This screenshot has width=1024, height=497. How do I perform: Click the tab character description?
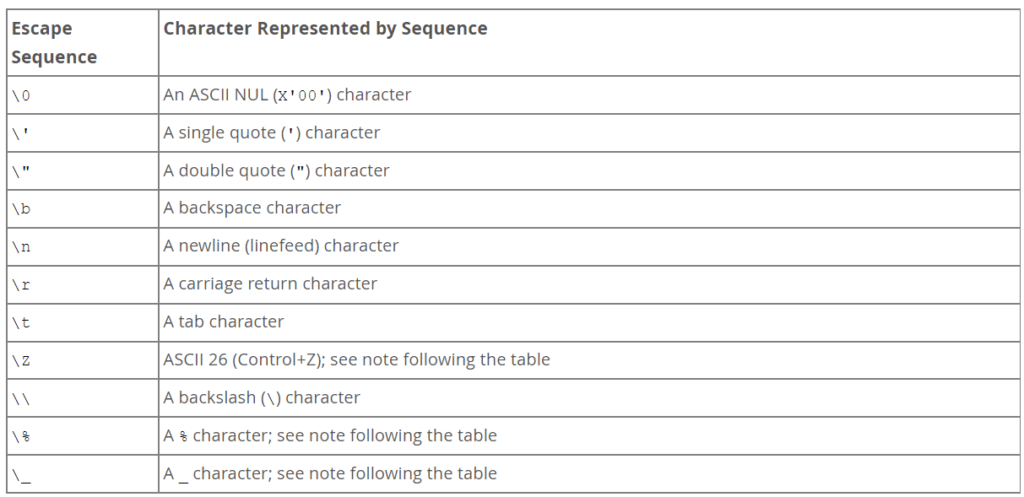[223, 321]
